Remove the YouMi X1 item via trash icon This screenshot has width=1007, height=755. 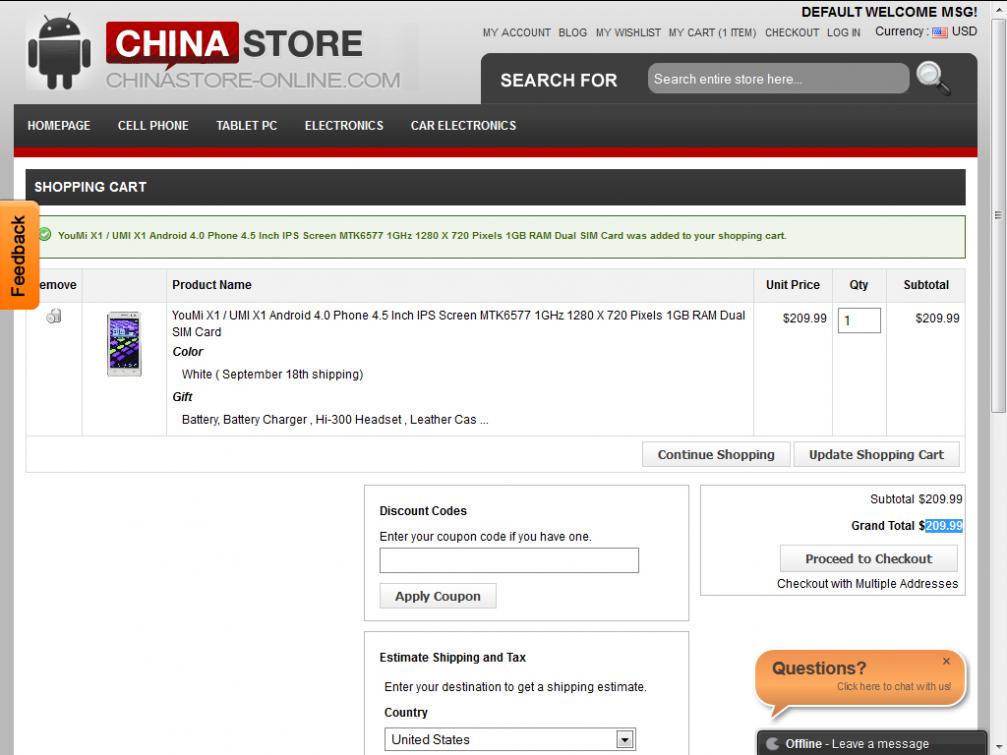(x=54, y=315)
